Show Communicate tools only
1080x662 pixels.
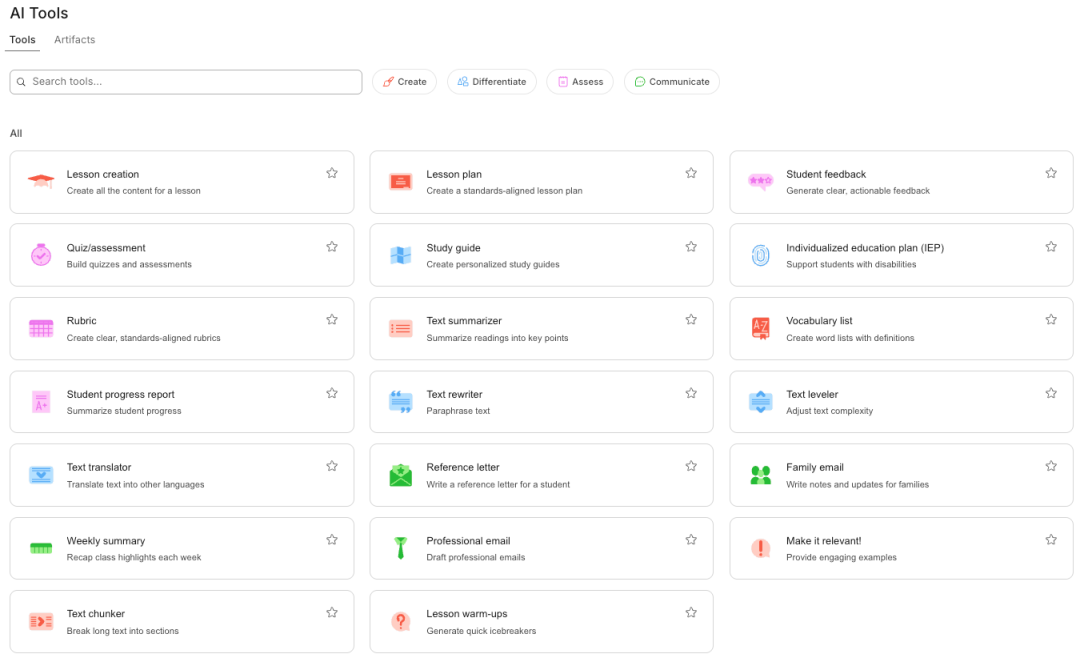pyautogui.click(x=671, y=82)
